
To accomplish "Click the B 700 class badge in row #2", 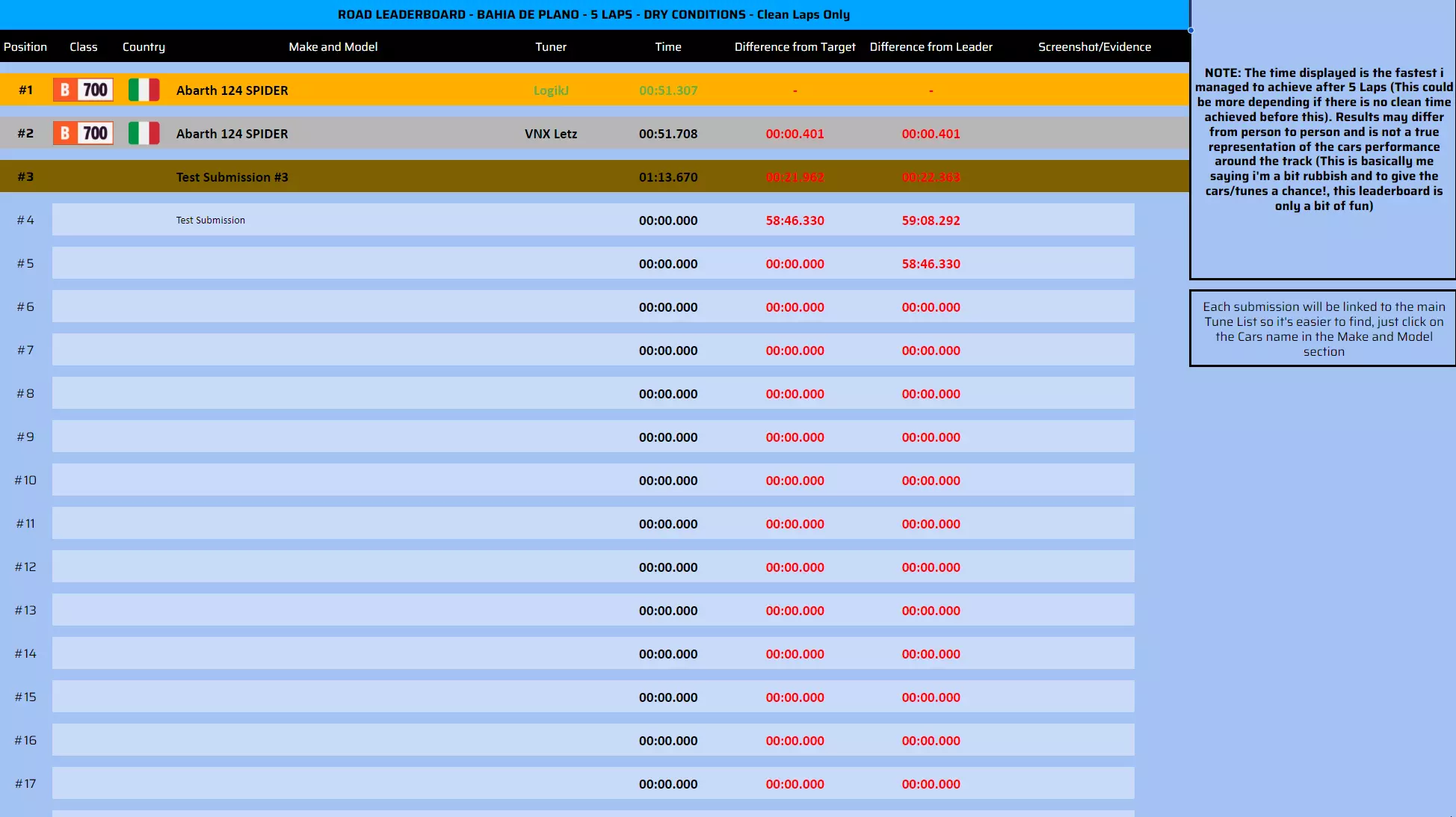I will tap(83, 133).
